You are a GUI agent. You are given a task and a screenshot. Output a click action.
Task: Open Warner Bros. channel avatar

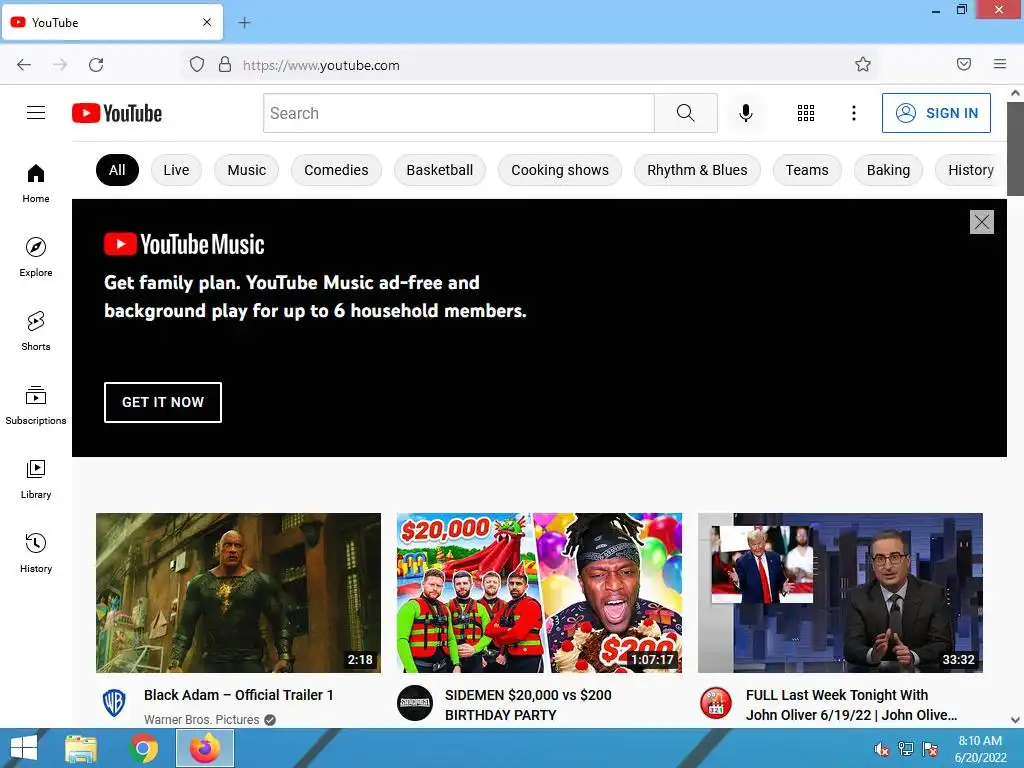114,704
